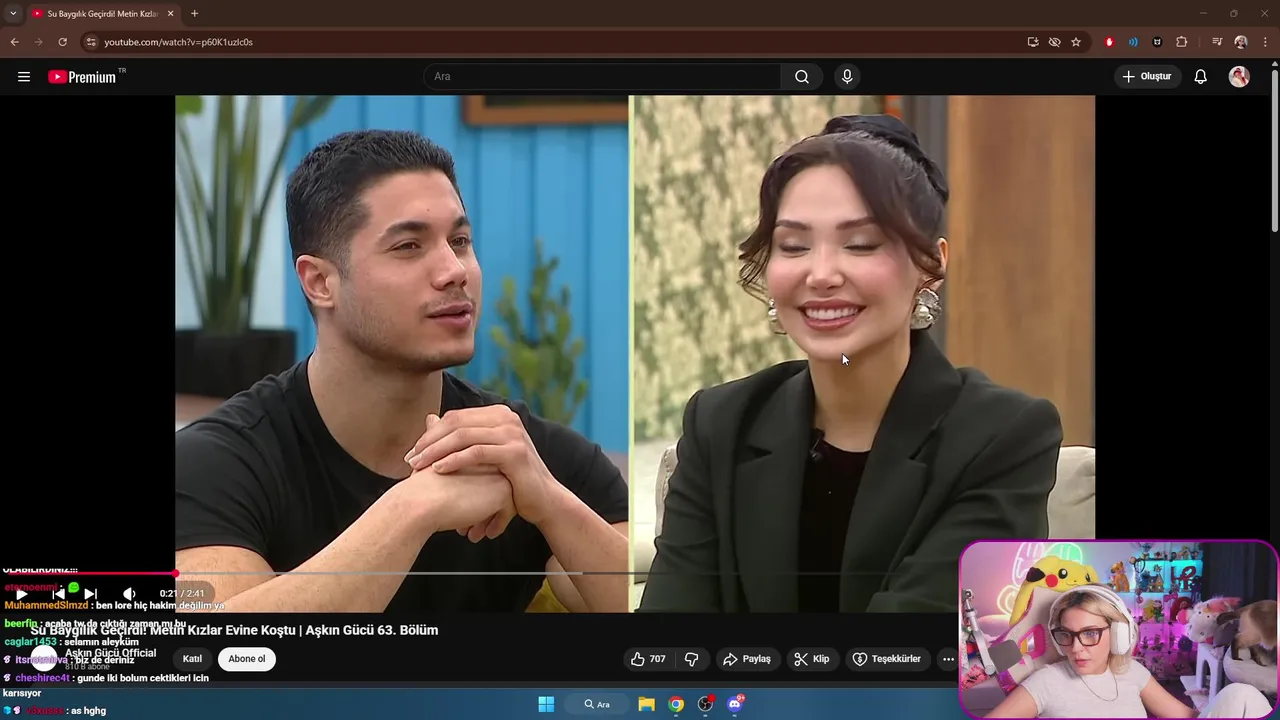This screenshot has height=720, width=1280.
Task: Install app via the address bar install icon
Action: (1033, 42)
